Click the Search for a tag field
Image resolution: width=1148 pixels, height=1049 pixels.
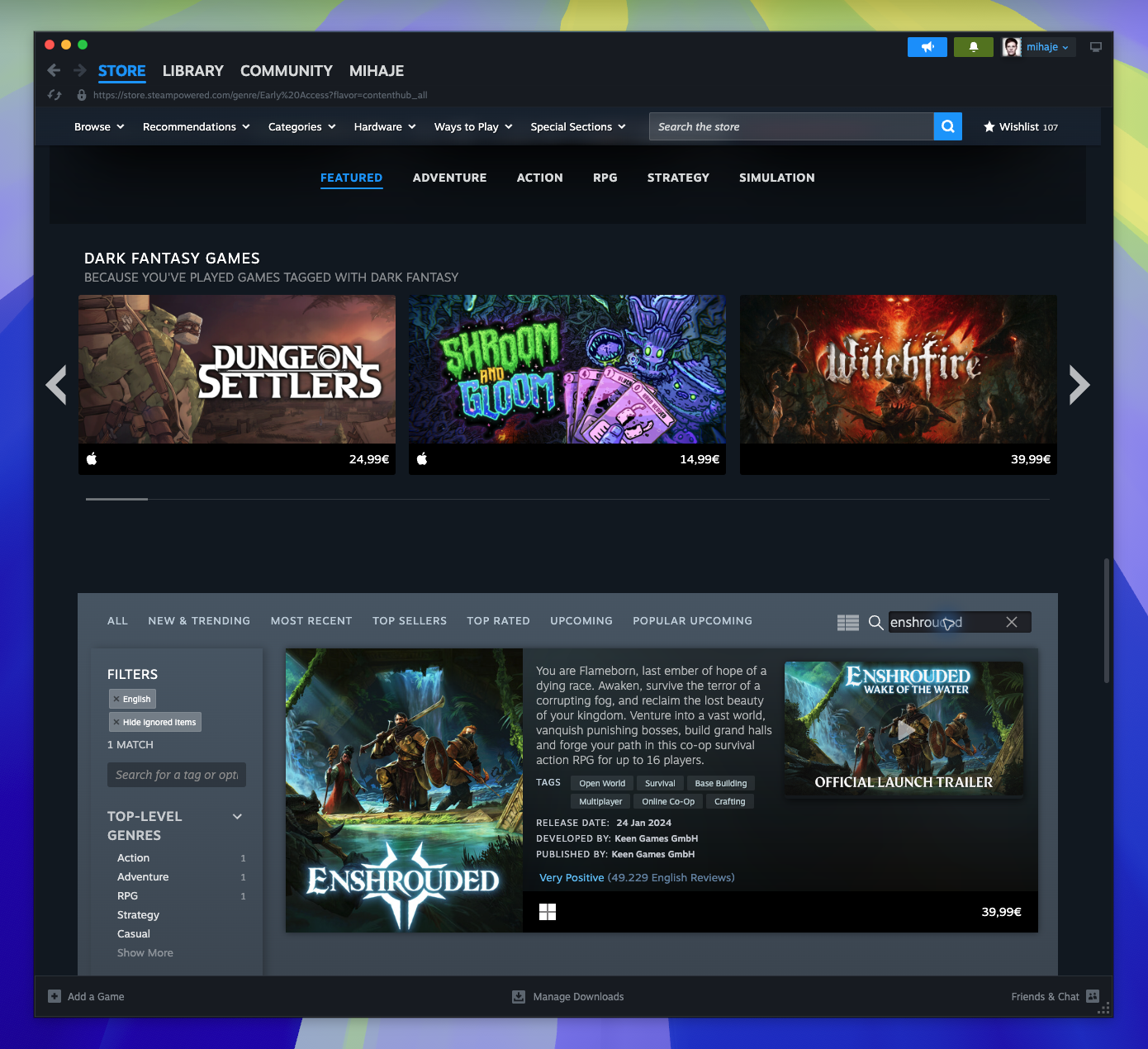177,775
